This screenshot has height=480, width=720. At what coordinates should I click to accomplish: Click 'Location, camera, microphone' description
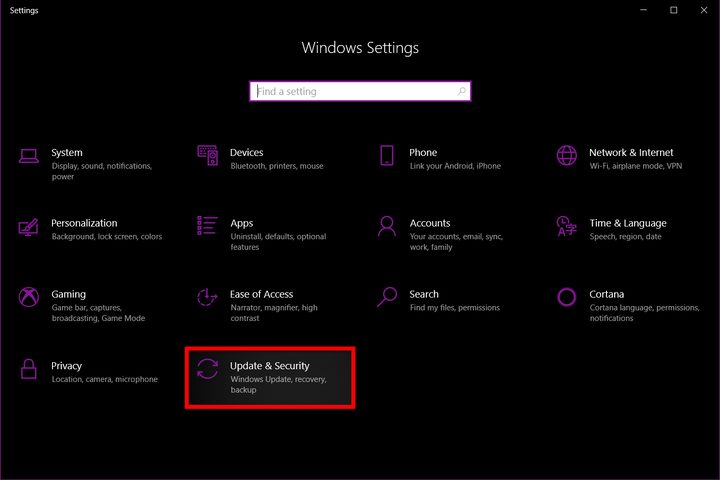pos(104,379)
